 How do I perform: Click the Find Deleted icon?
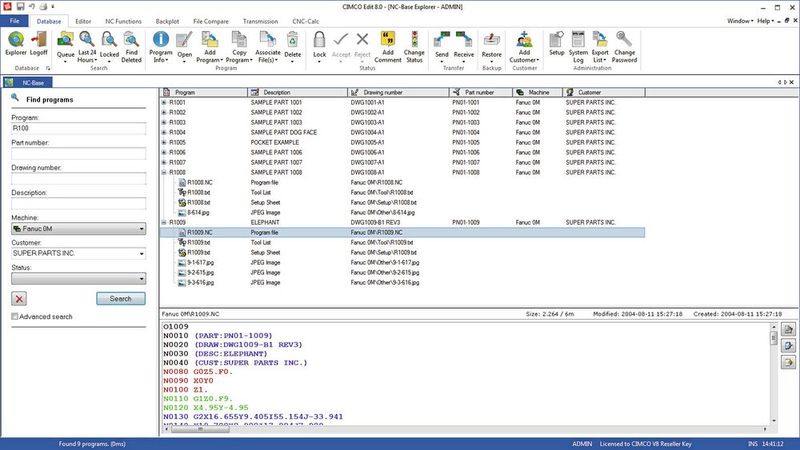coord(132,44)
